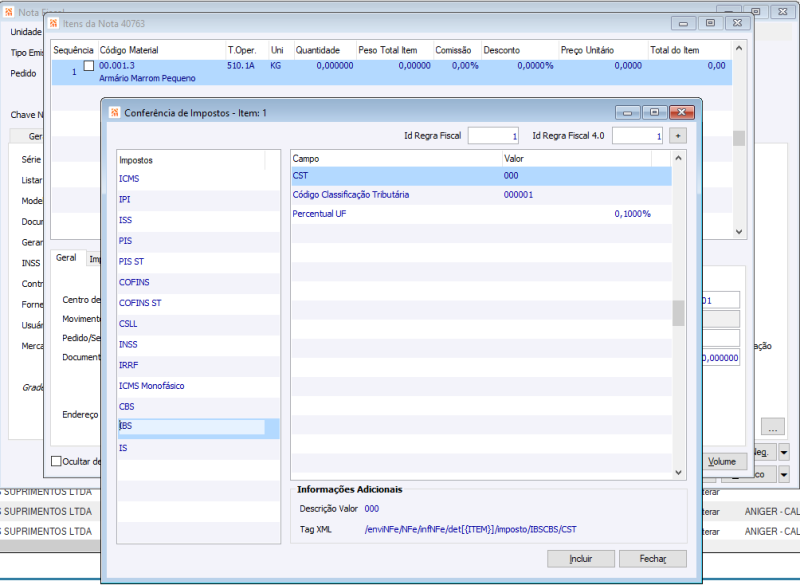This screenshot has height=585, width=800.
Task: Minimize the Itens da Nota 40763 window
Action: pos(683,23)
